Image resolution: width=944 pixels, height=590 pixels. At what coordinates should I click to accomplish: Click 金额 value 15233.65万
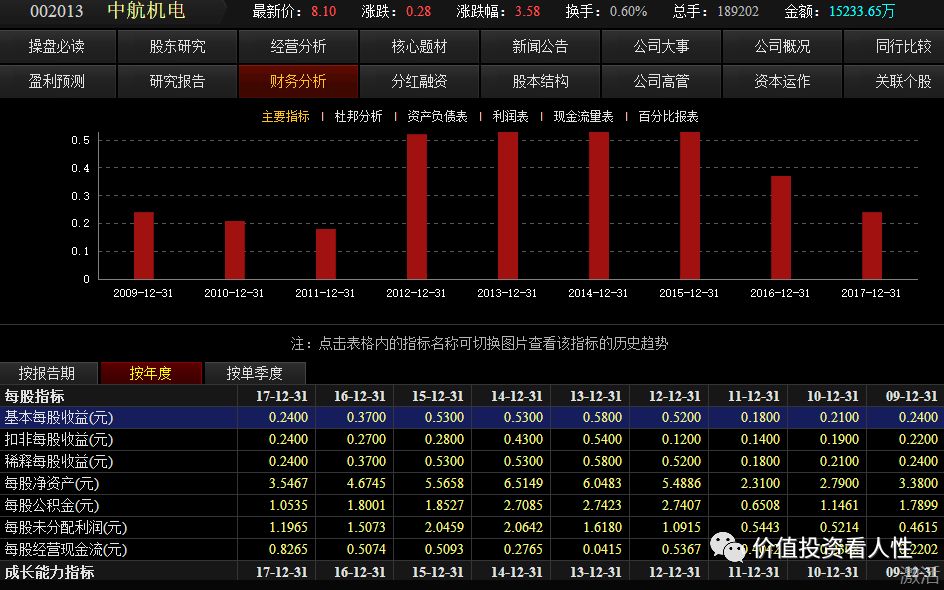(862, 11)
